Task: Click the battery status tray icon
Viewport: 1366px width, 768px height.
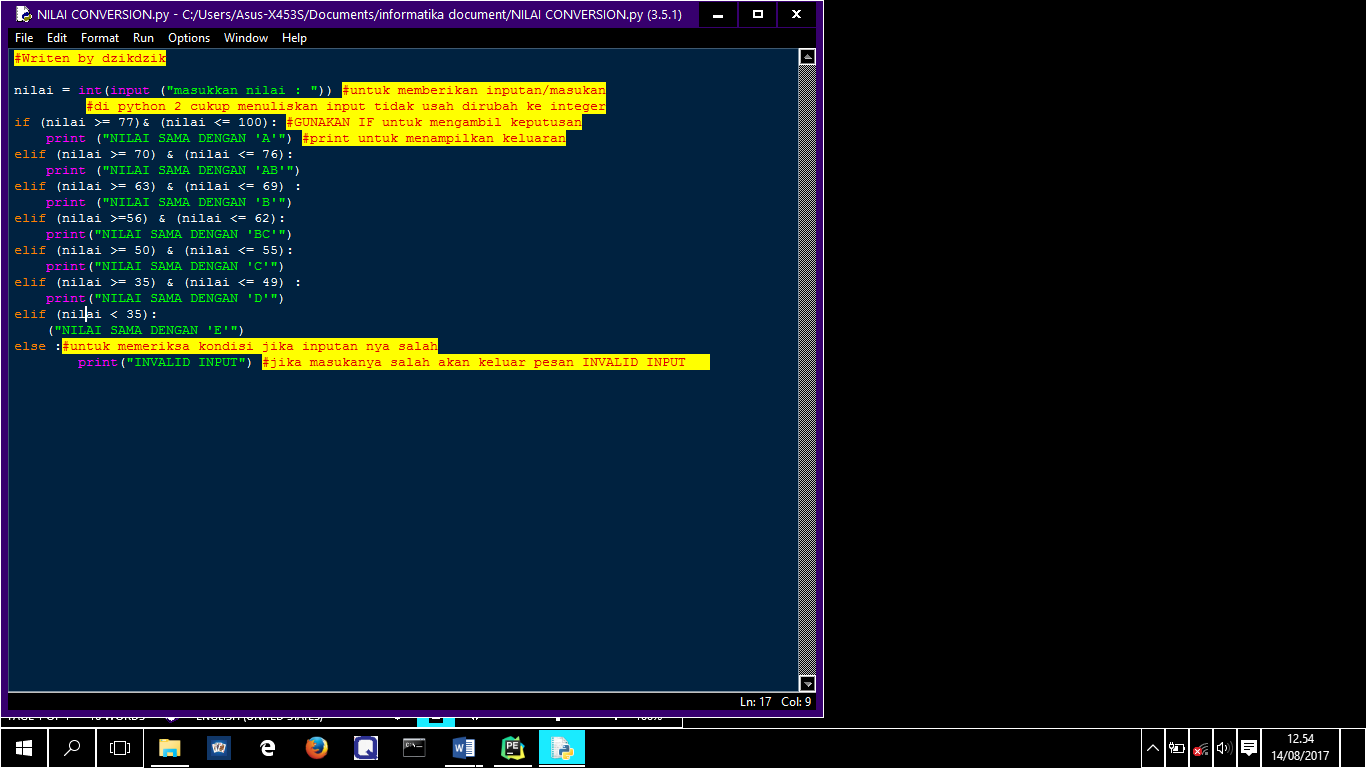Action: pos(1177,748)
